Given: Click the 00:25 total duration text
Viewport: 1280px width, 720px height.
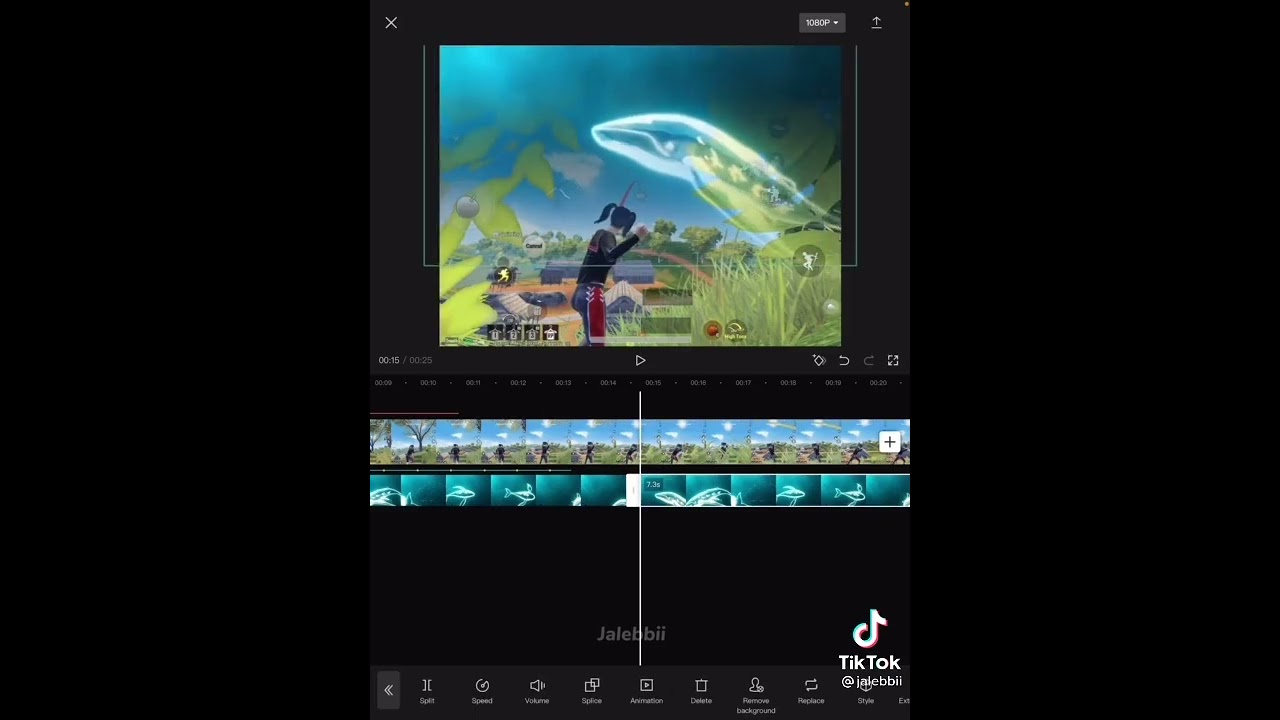Looking at the screenshot, I should (421, 360).
